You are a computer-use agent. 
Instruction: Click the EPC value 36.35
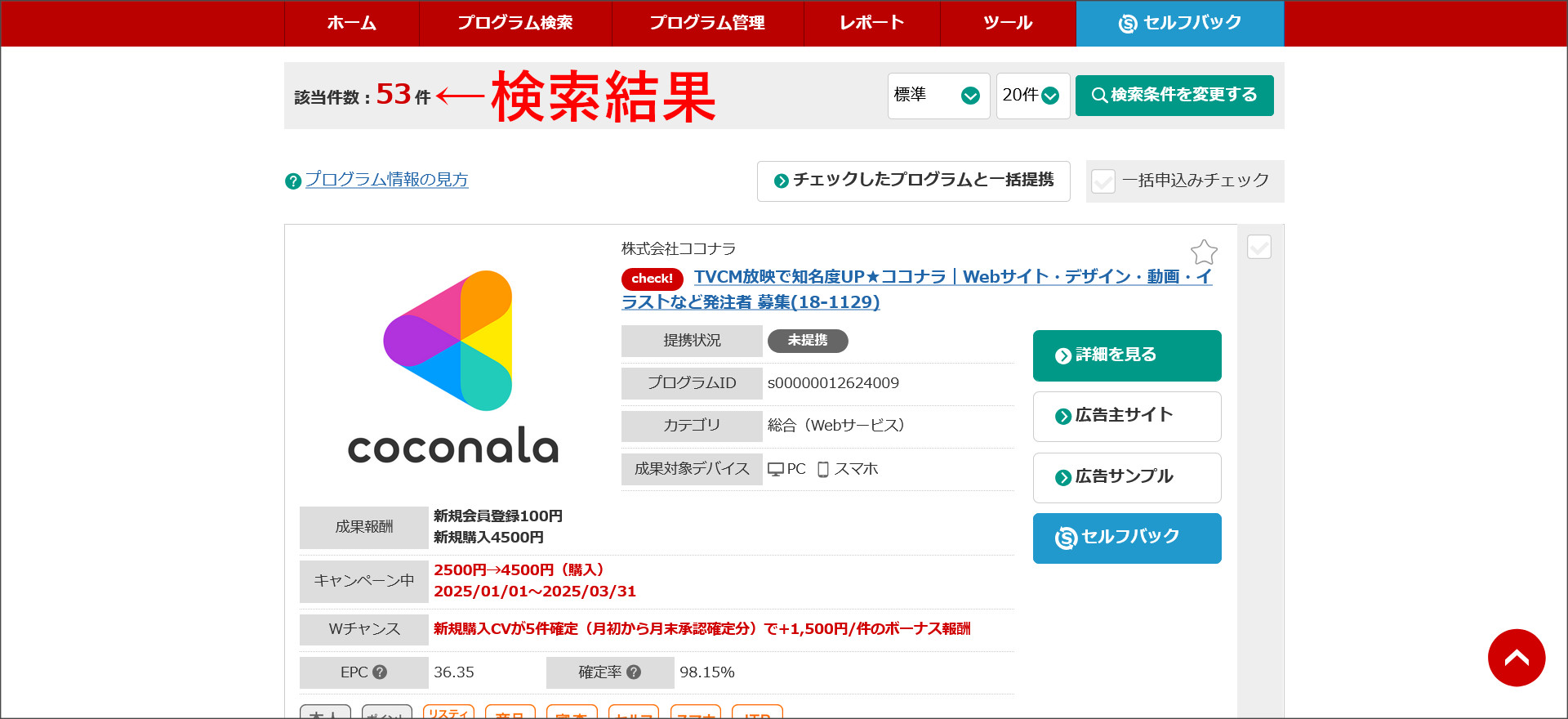click(x=454, y=672)
